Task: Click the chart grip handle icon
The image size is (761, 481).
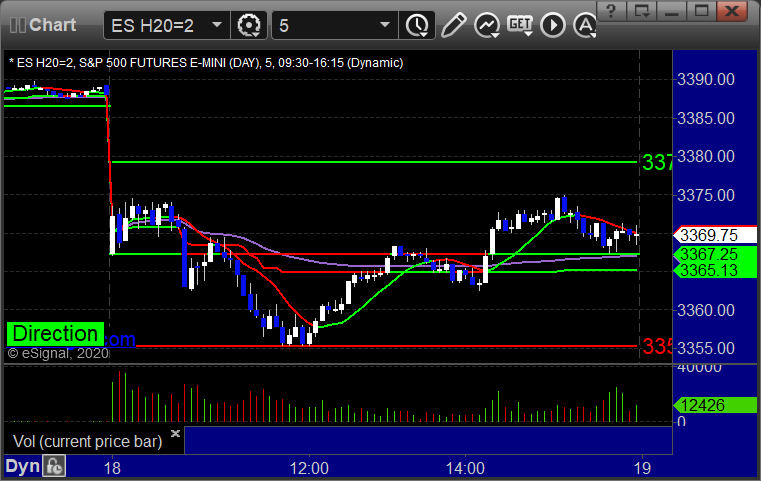Action: tap(18, 25)
